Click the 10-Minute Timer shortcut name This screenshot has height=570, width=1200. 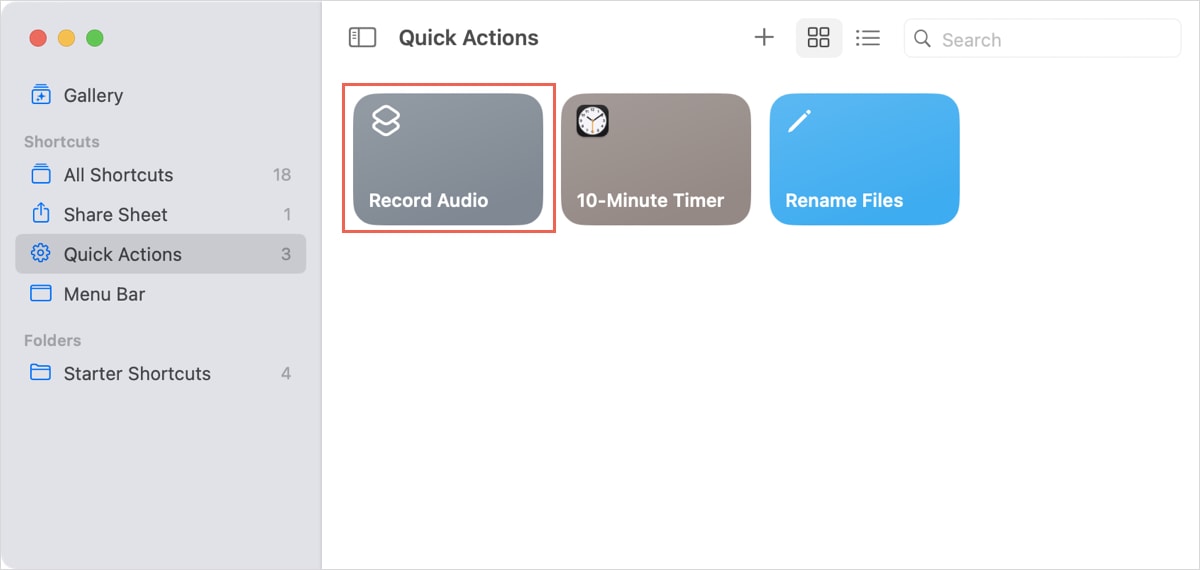[650, 200]
